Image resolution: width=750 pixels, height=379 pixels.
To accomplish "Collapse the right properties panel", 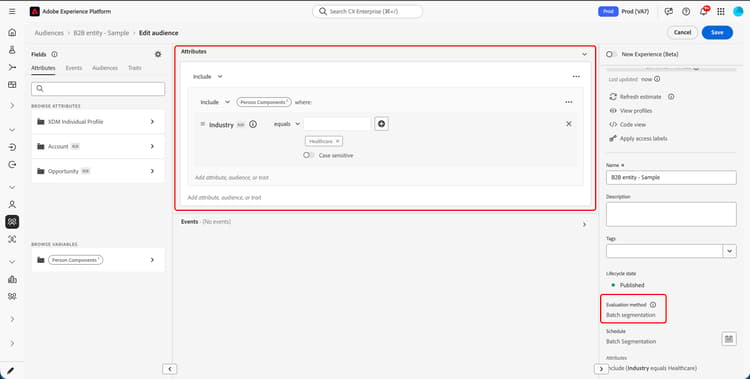I will point(601,369).
